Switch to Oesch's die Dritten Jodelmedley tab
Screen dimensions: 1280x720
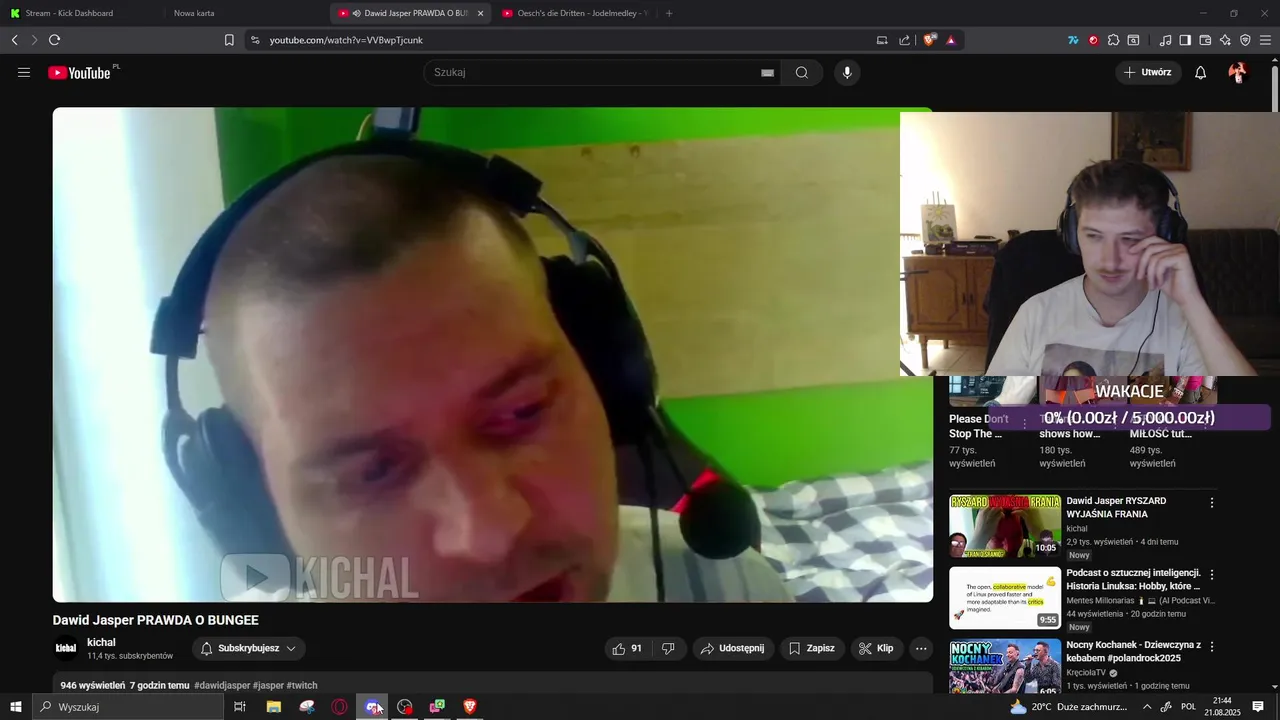pos(575,13)
